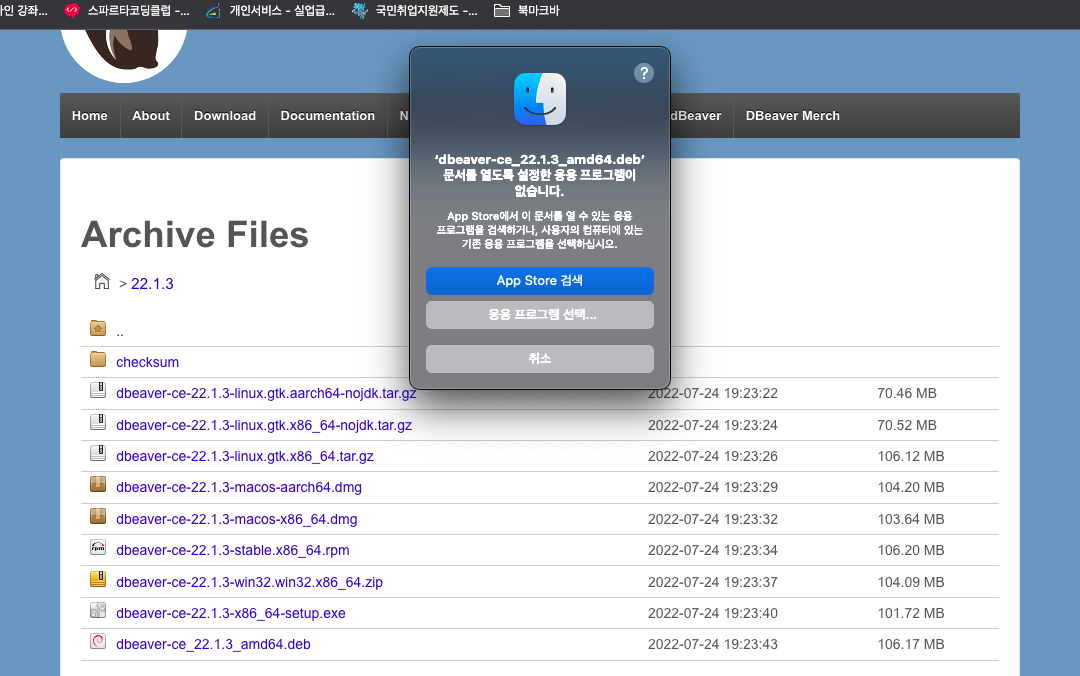Screen dimensions: 1080x676
Task: Click date 2022-07-24 19:23:43 of deb row
Action: 713,644
